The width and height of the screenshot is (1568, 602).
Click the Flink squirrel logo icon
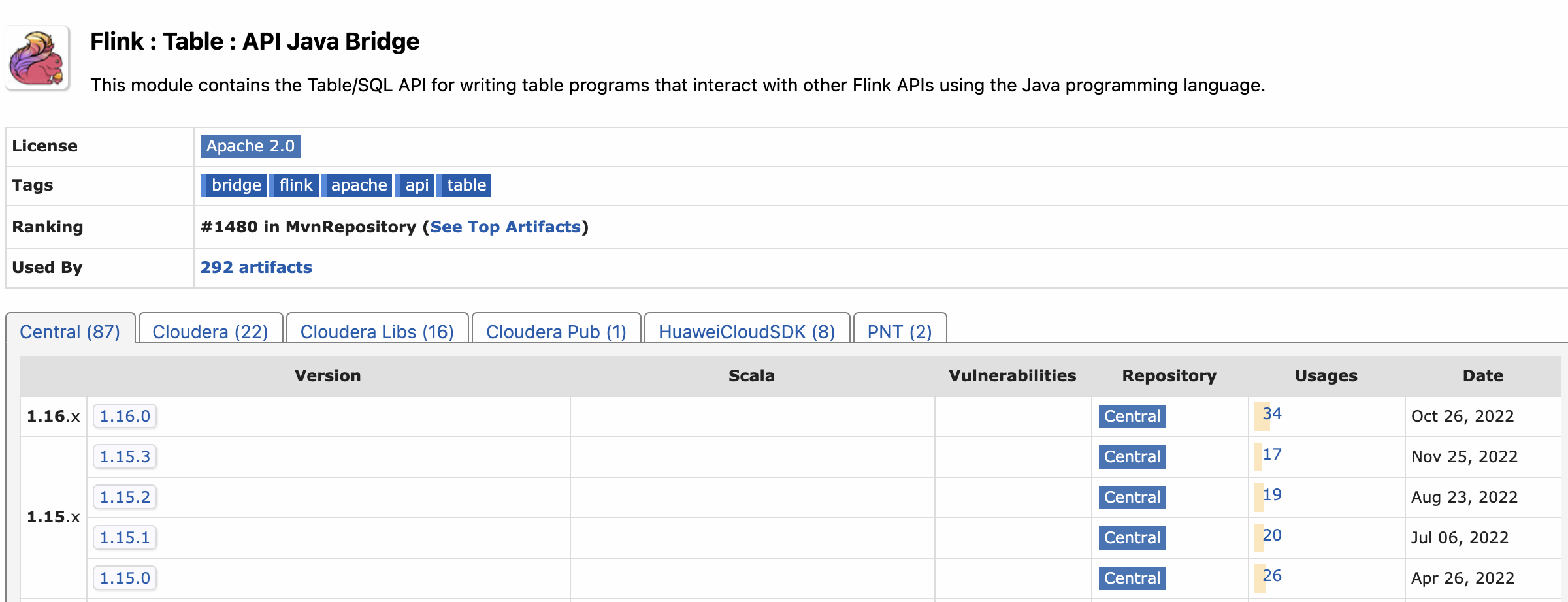click(37, 59)
